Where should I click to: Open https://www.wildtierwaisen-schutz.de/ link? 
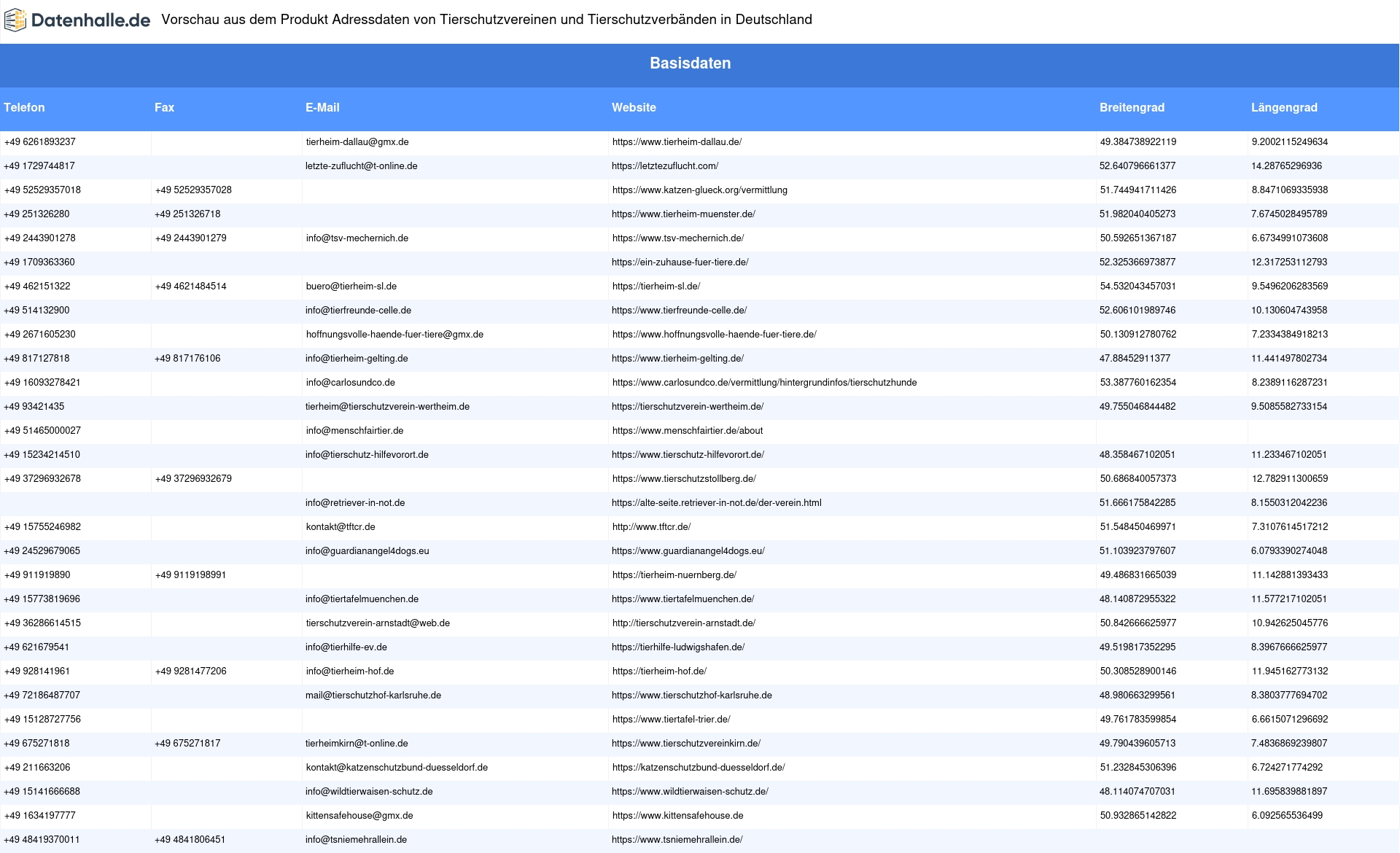(x=690, y=792)
